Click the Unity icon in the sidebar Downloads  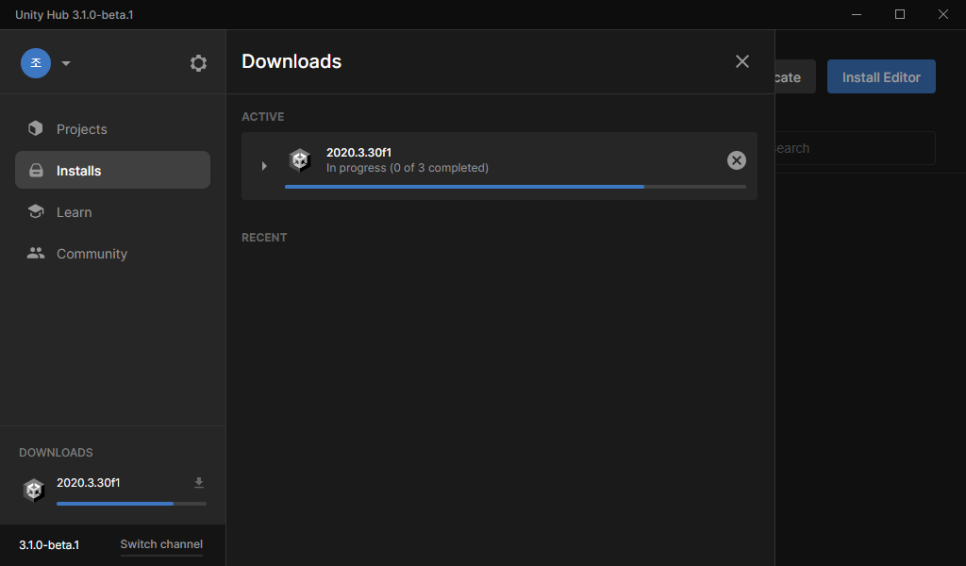coord(34,490)
